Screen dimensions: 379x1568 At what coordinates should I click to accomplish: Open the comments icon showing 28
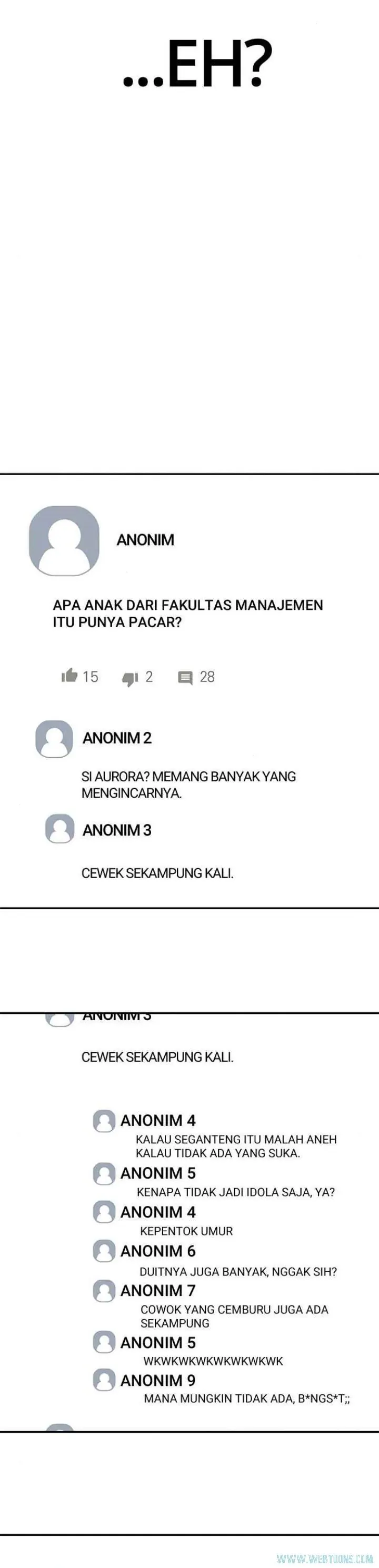click(x=185, y=678)
